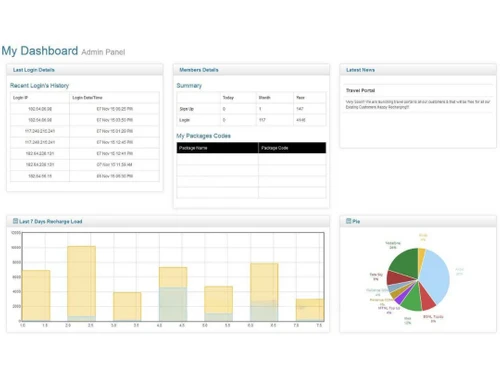Click the Login month value 117

262,120
